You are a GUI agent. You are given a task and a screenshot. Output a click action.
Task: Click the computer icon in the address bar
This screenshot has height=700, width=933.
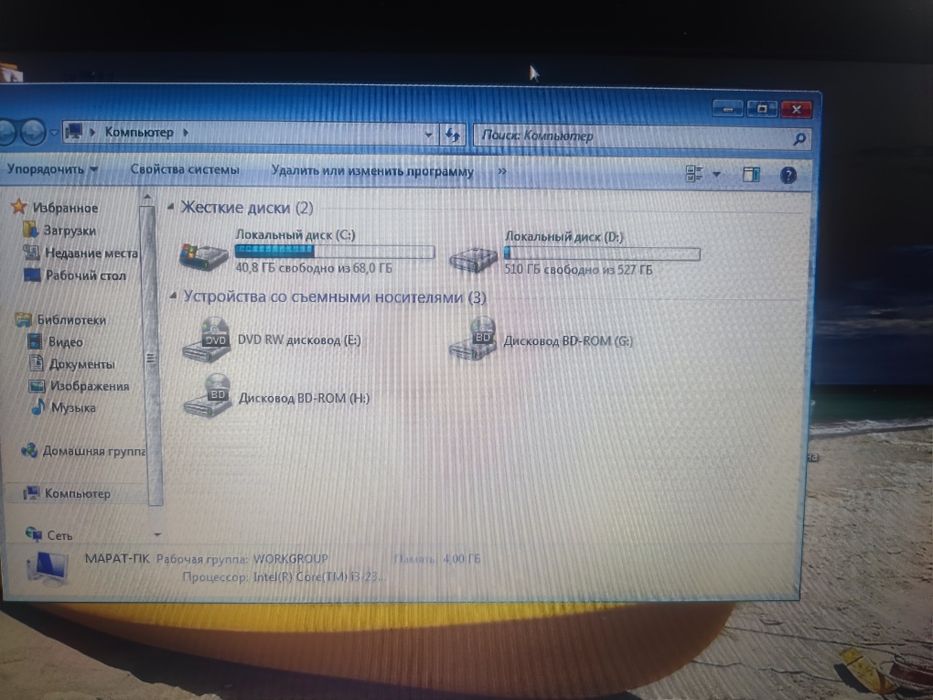click(x=74, y=131)
